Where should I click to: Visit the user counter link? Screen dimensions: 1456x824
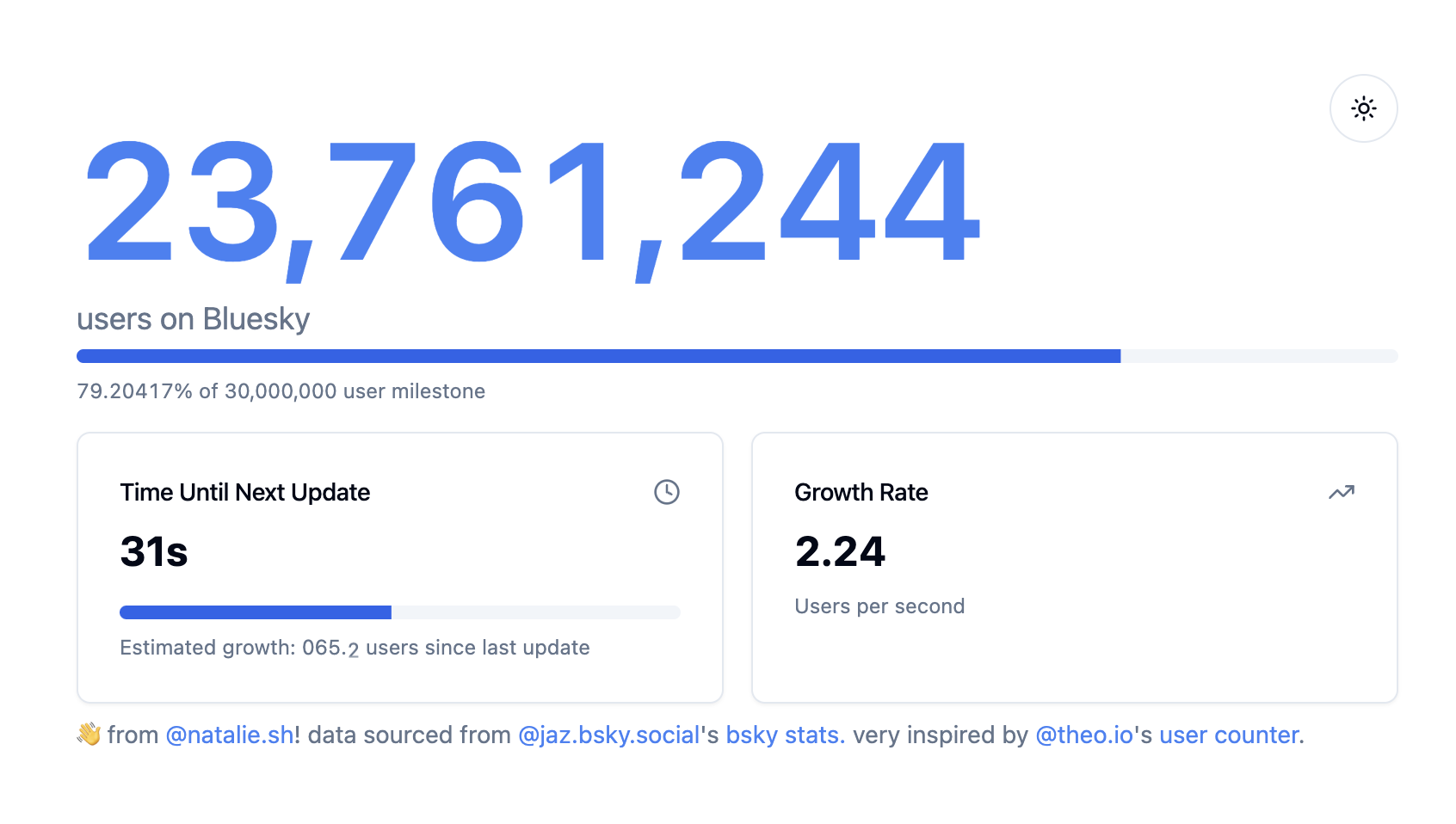[1231, 735]
